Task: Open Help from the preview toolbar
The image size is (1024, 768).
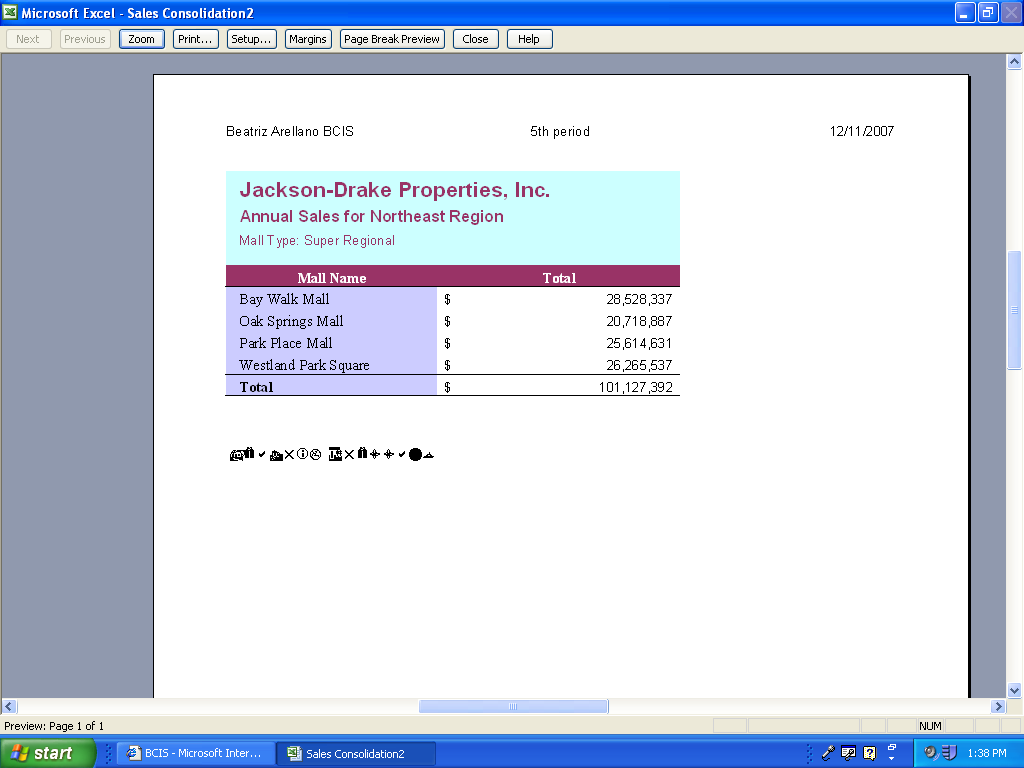Action: tap(529, 39)
